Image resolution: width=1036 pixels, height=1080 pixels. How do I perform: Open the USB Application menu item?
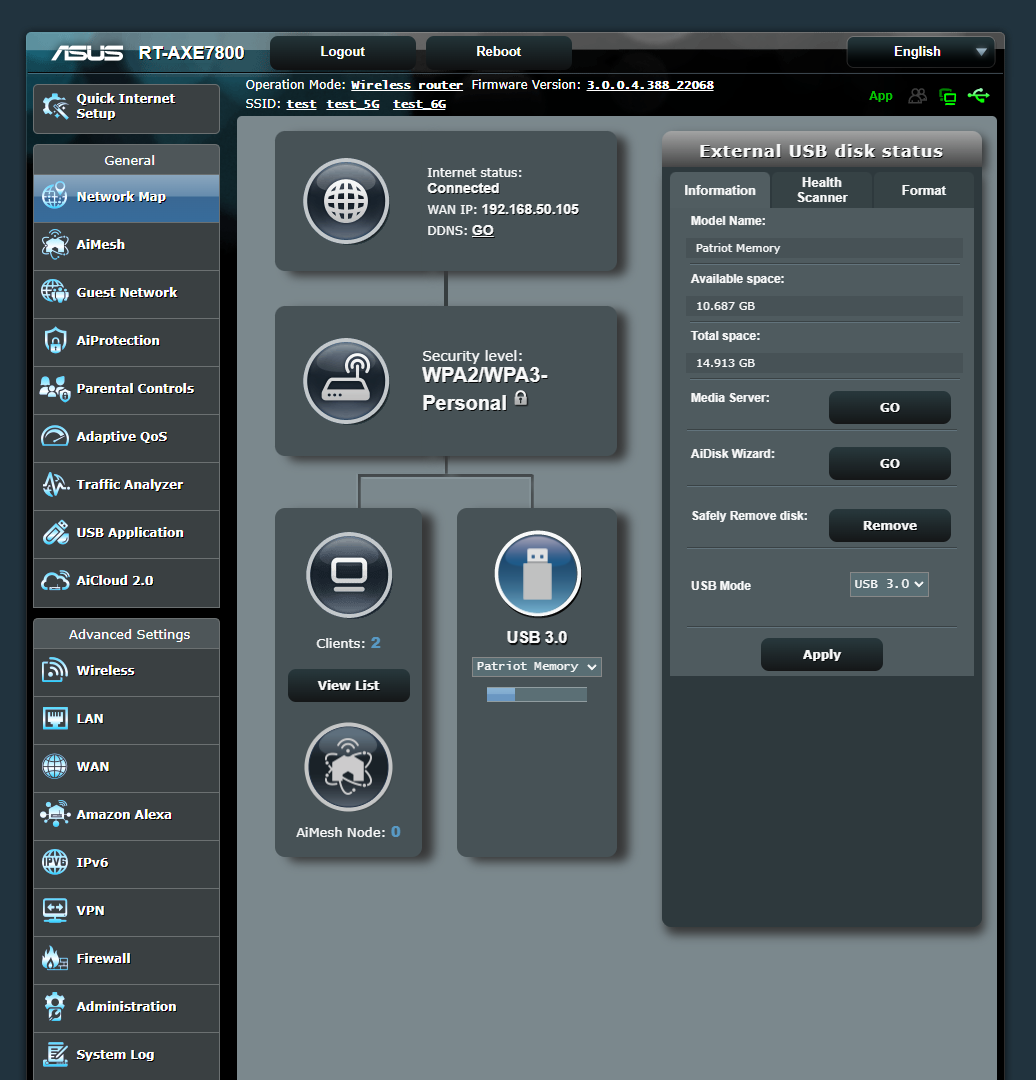click(x=127, y=533)
